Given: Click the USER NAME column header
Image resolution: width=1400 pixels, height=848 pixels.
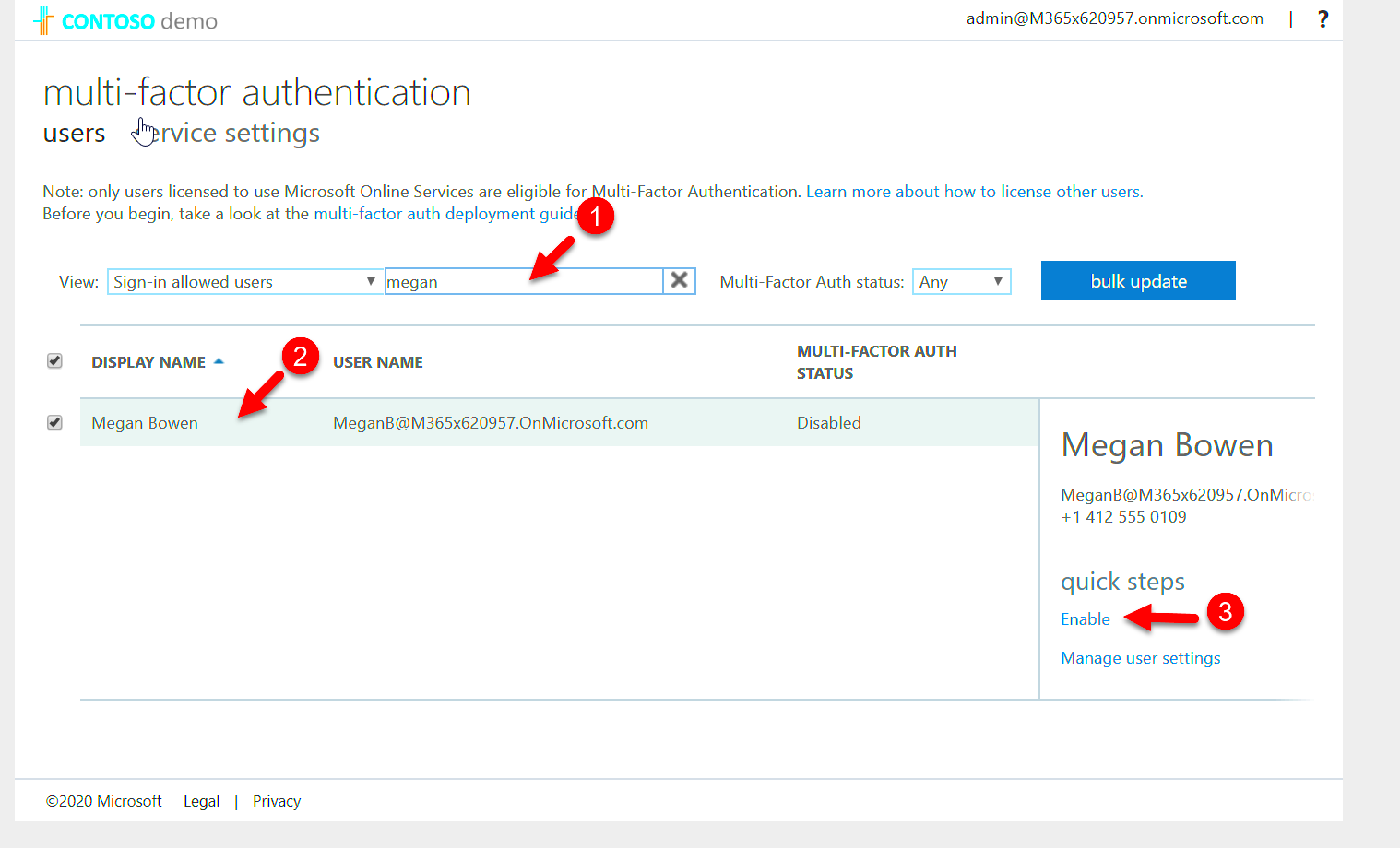Looking at the screenshot, I should click(x=377, y=362).
